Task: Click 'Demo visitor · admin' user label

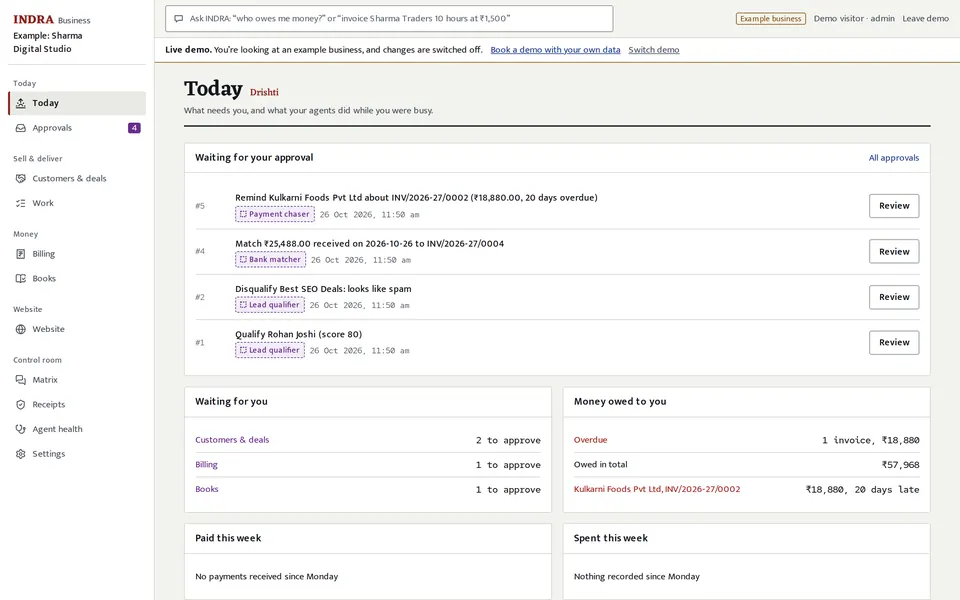Action: point(854,18)
